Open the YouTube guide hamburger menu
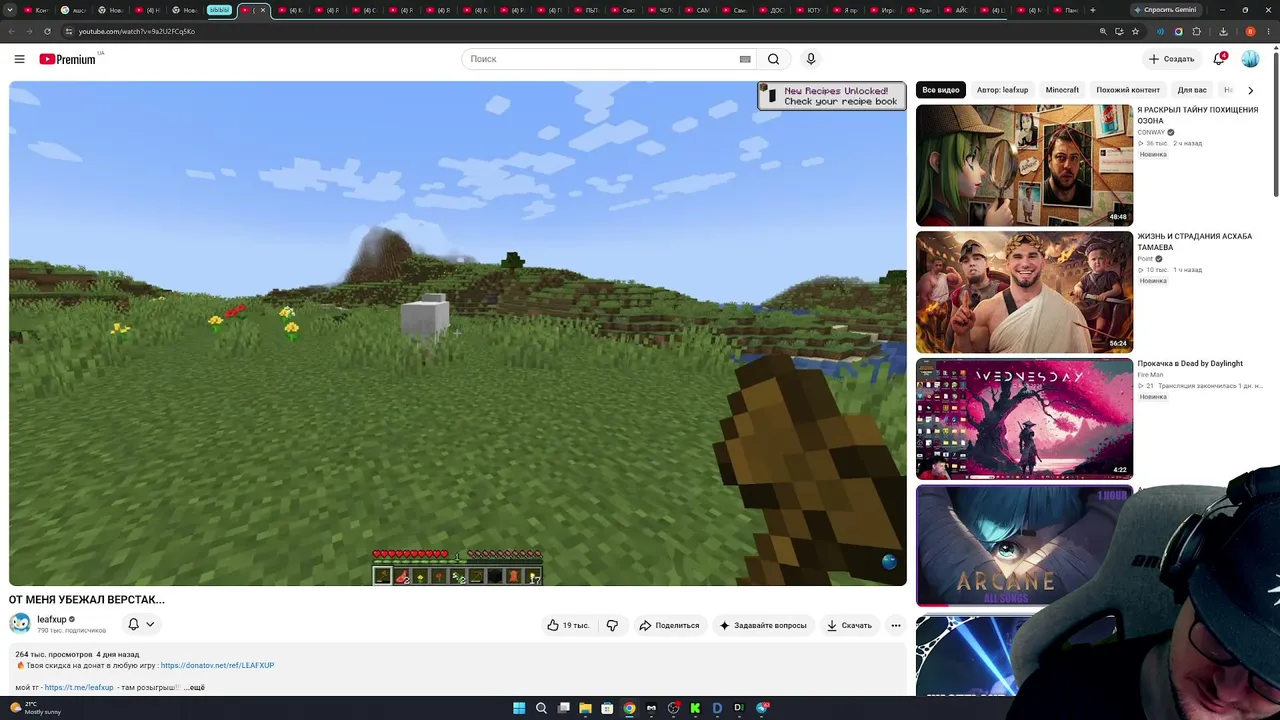The width and height of the screenshot is (1280, 720). click(19, 59)
